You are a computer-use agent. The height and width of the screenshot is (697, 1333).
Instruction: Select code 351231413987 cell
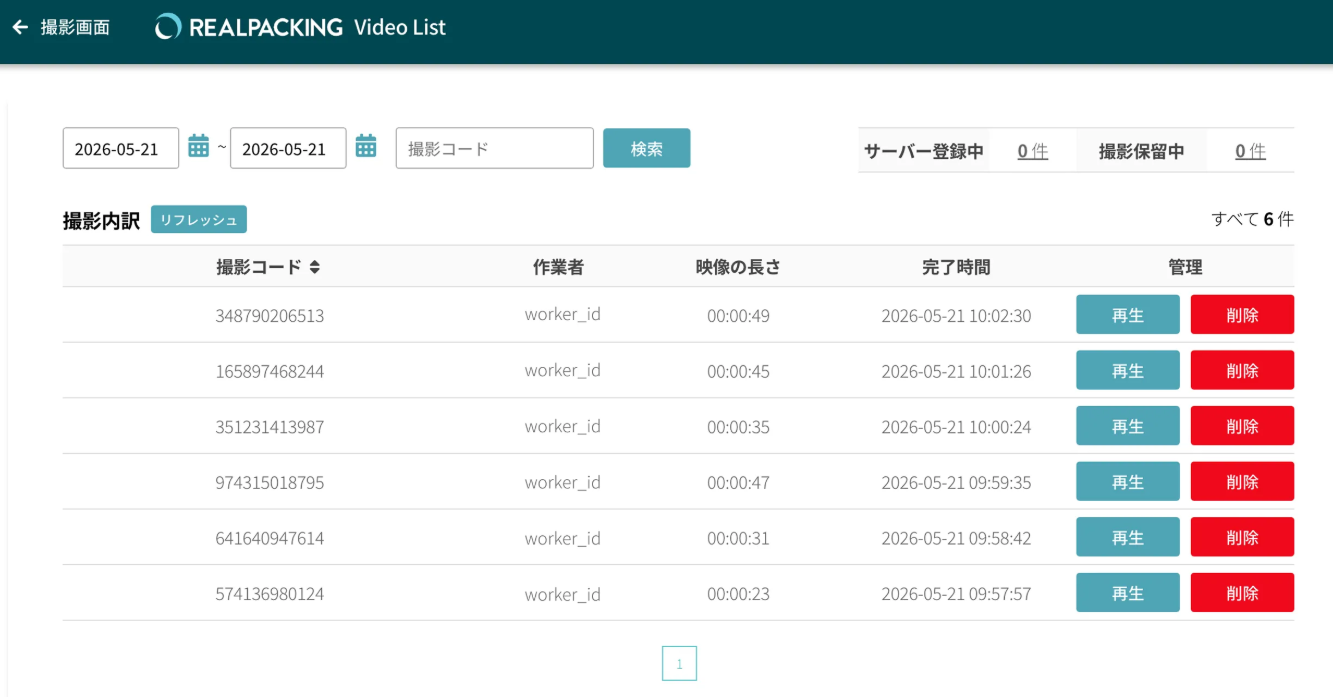coord(269,427)
